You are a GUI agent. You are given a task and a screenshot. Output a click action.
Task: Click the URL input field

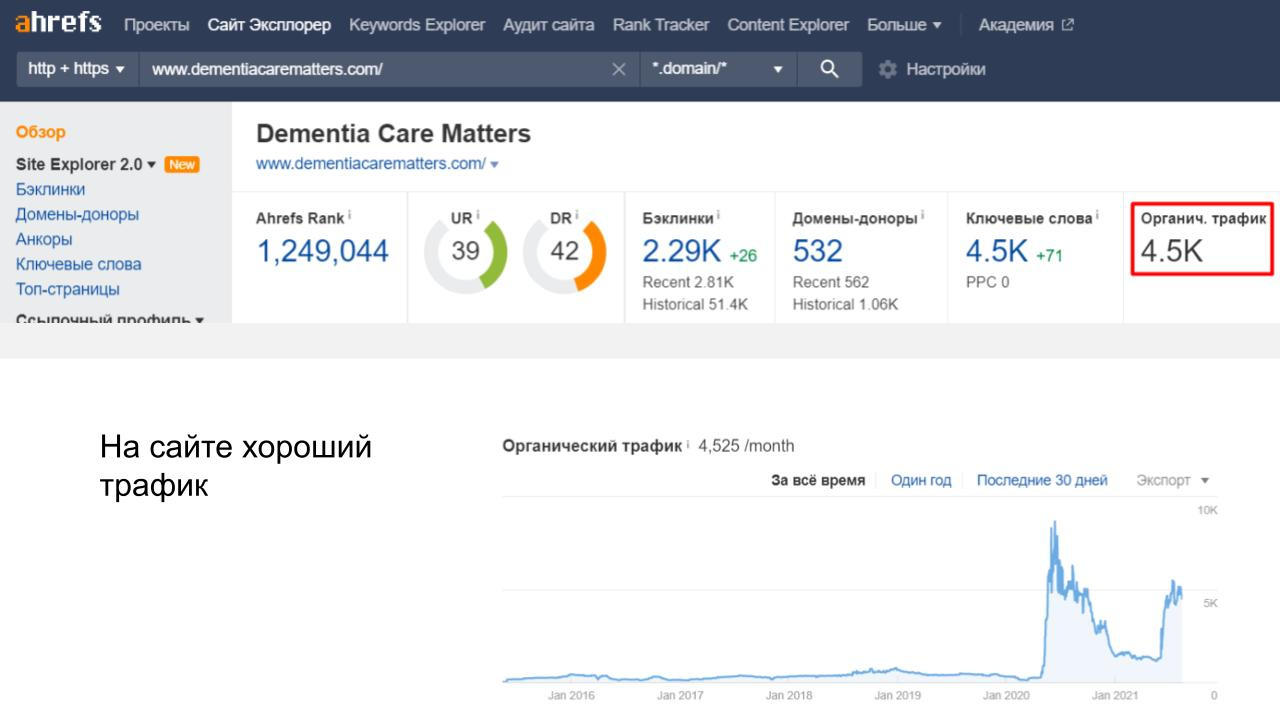pos(370,69)
